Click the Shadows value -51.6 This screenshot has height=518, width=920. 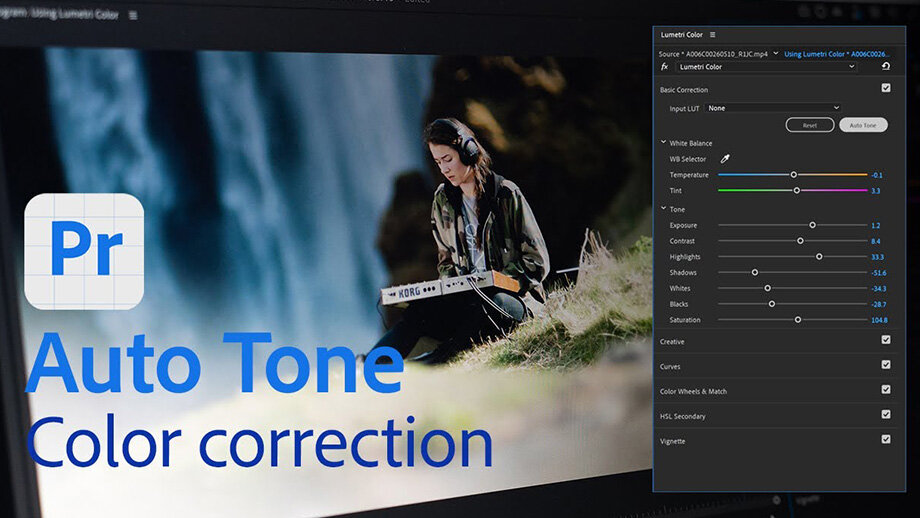pos(878,273)
